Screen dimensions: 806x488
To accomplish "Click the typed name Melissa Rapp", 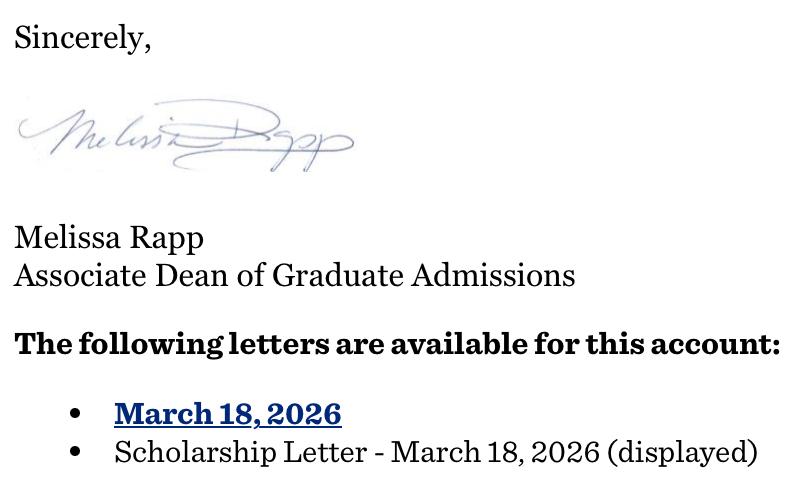I will pyautogui.click(x=109, y=238).
